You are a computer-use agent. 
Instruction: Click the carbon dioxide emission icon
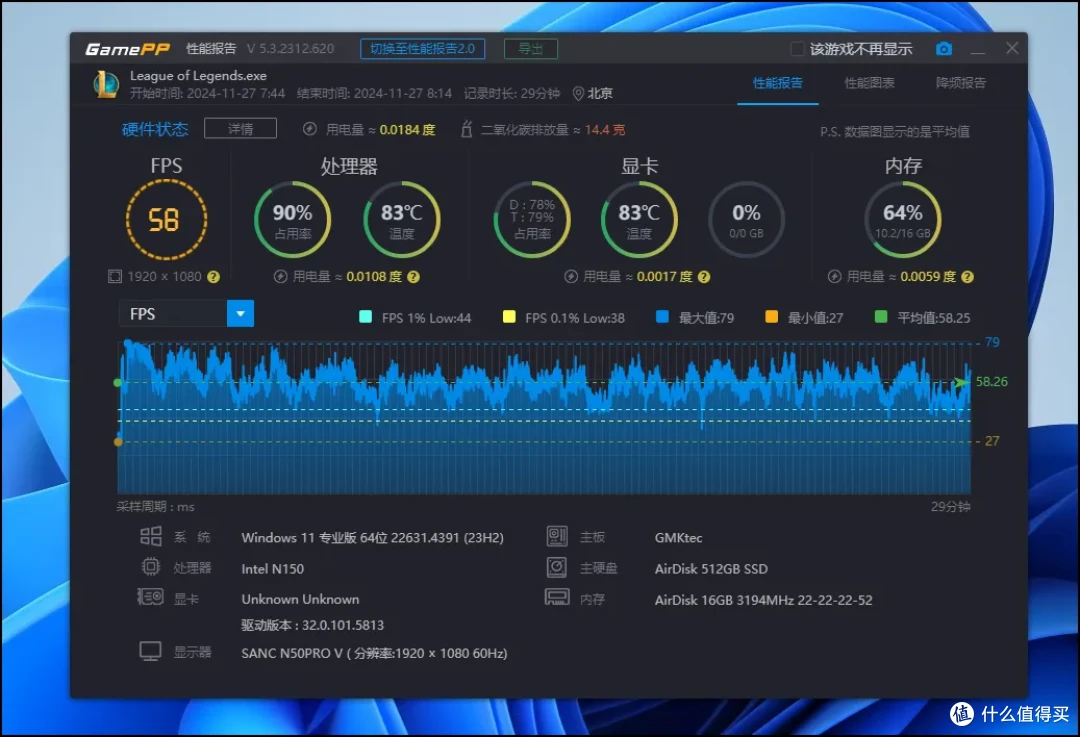466,129
